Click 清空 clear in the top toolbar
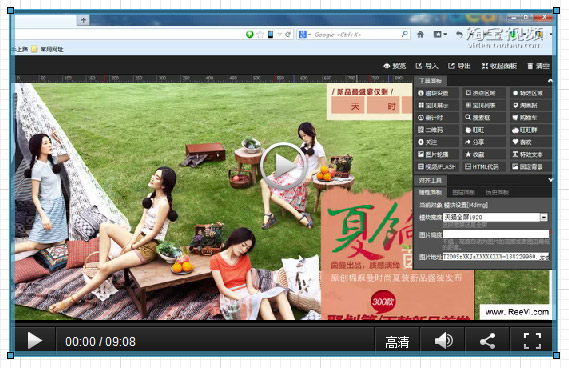Viewport: 569px width, 368px height. [539, 66]
